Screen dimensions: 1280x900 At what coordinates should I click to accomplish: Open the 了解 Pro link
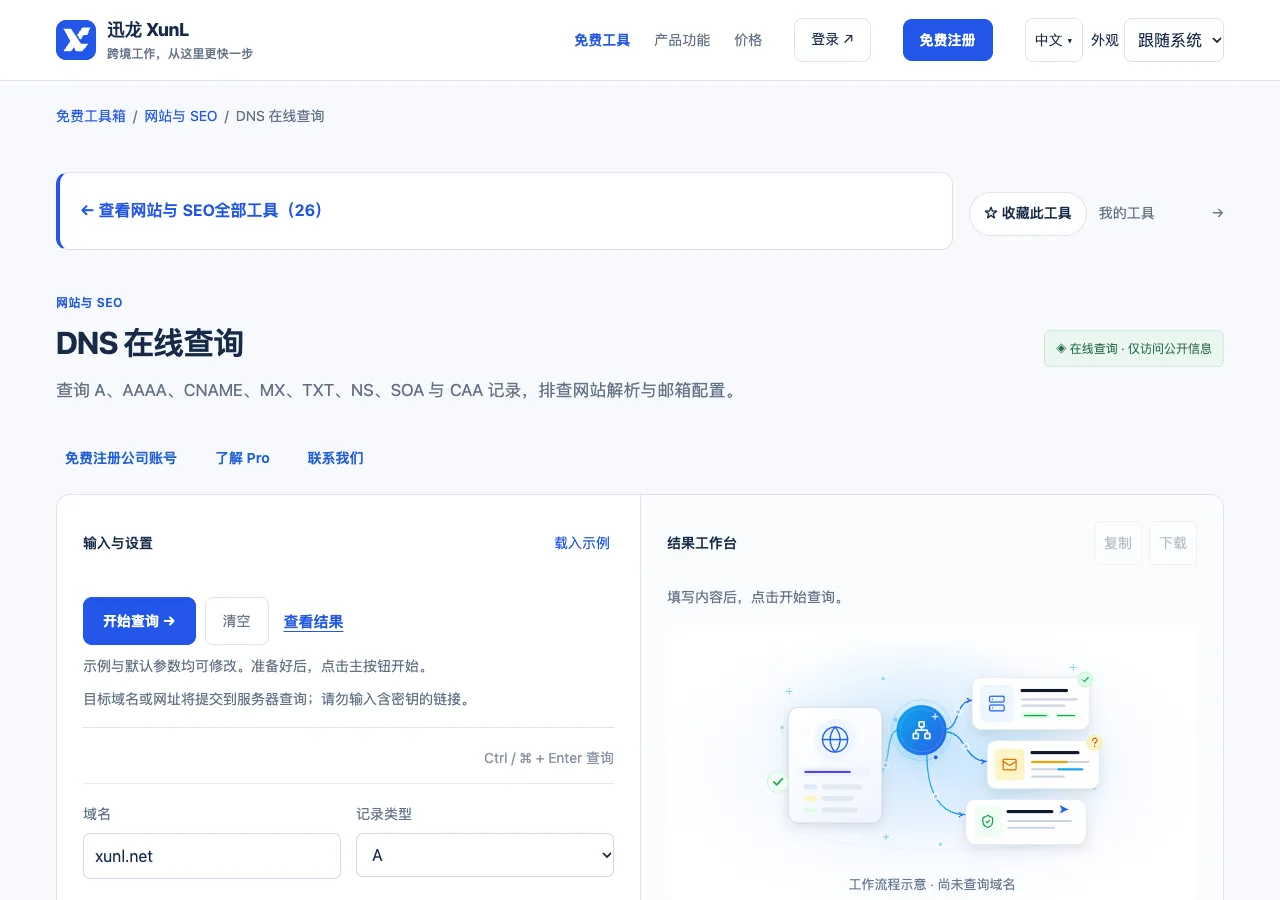click(243, 458)
